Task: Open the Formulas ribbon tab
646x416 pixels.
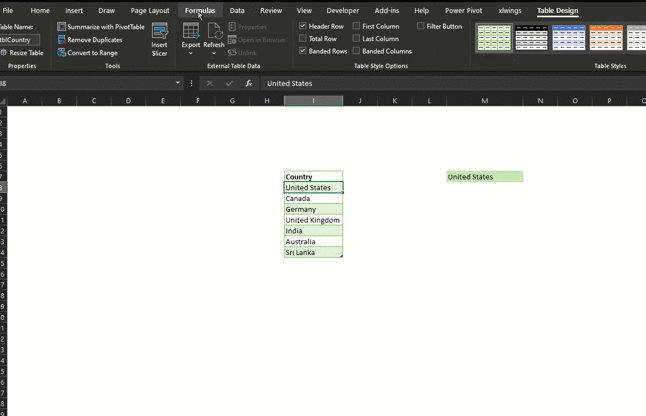Action: [200, 10]
